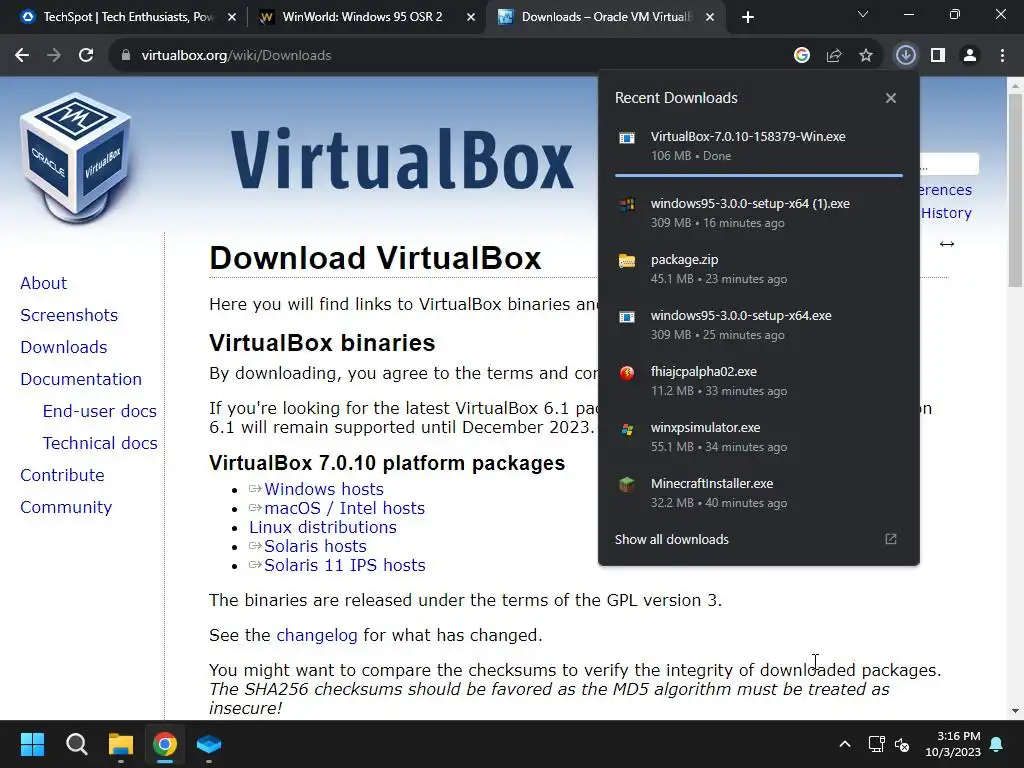Close the WinWorld tab
The width and height of the screenshot is (1024, 768).
point(471,18)
